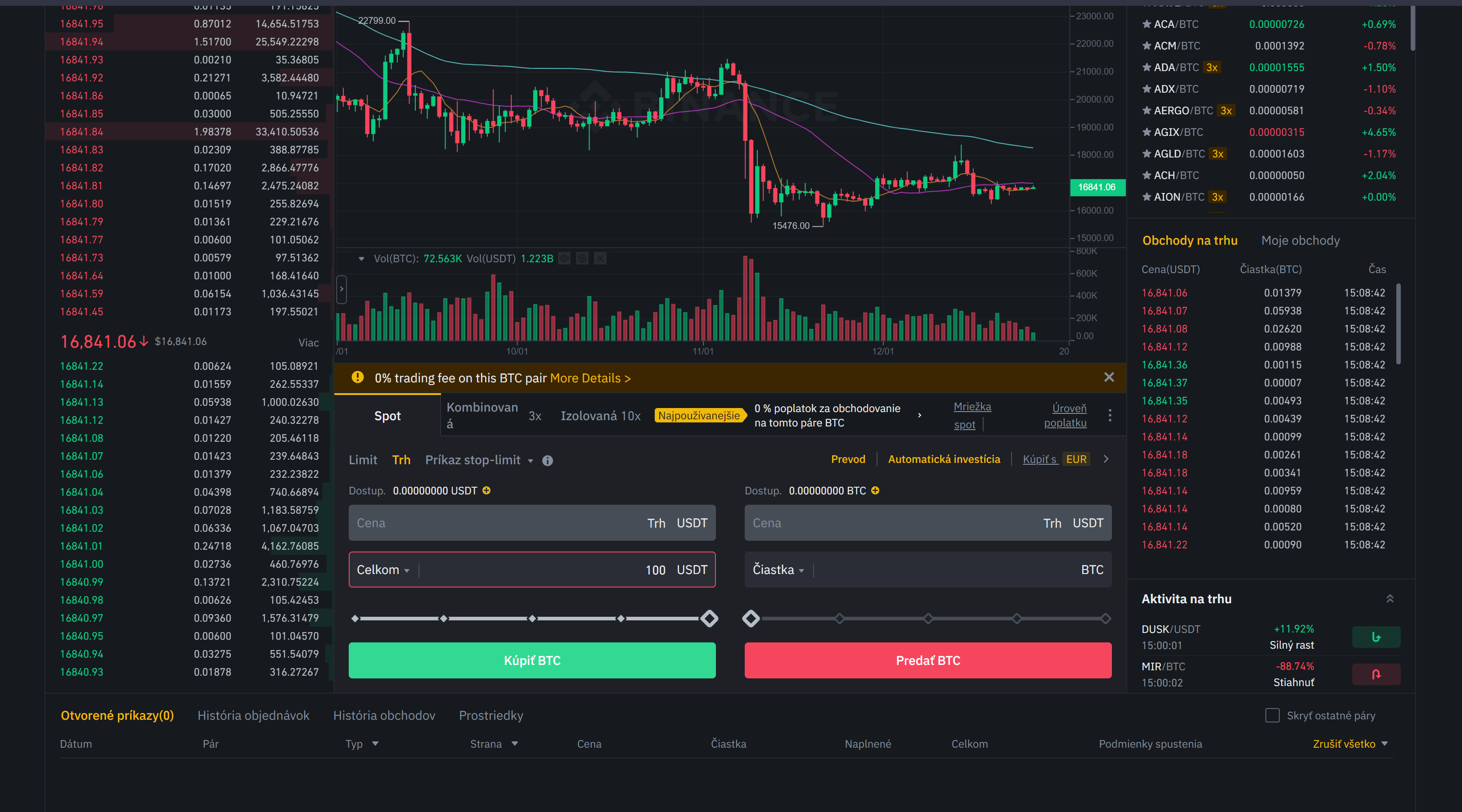This screenshot has width=1462, height=812.
Task: Open the More Details link
Action: (589, 378)
